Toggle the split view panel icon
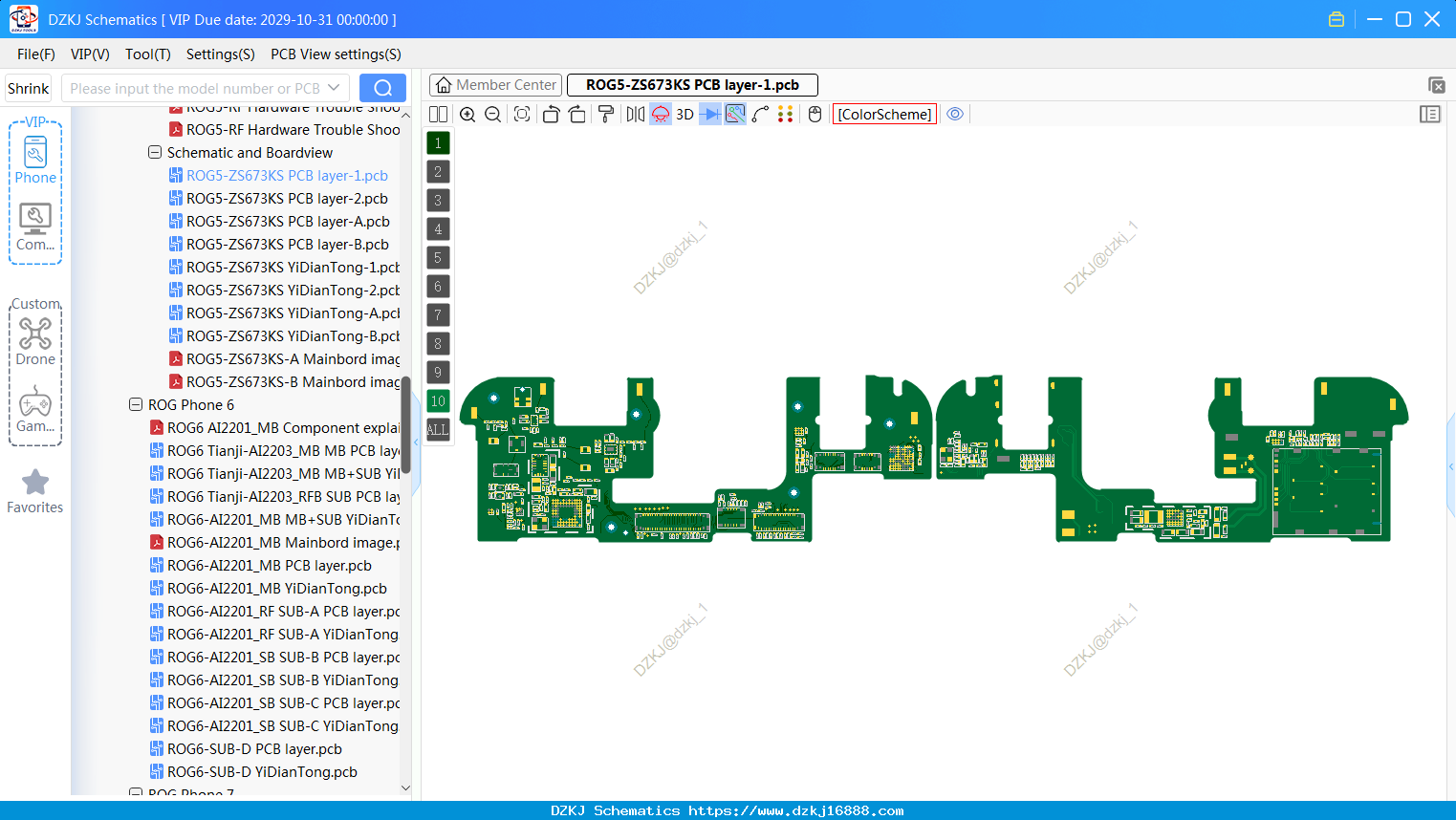 point(438,115)
